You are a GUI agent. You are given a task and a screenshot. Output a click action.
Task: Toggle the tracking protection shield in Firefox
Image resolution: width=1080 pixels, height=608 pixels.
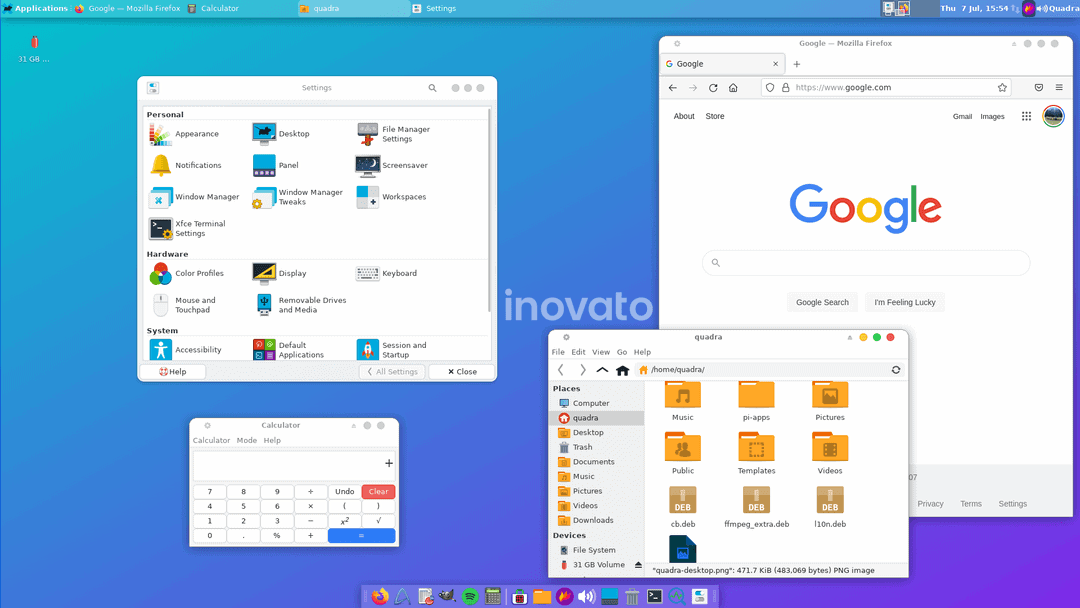click(769, 87)
